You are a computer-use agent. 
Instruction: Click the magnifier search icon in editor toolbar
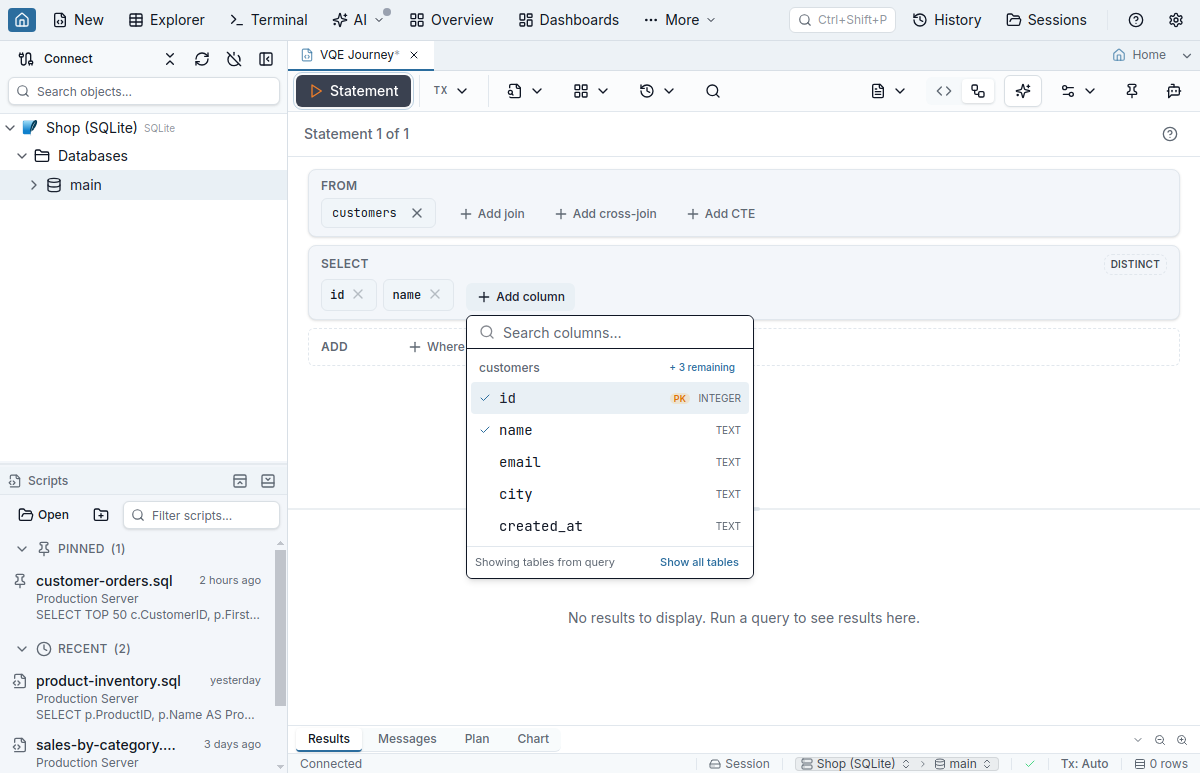pos(713,91)
